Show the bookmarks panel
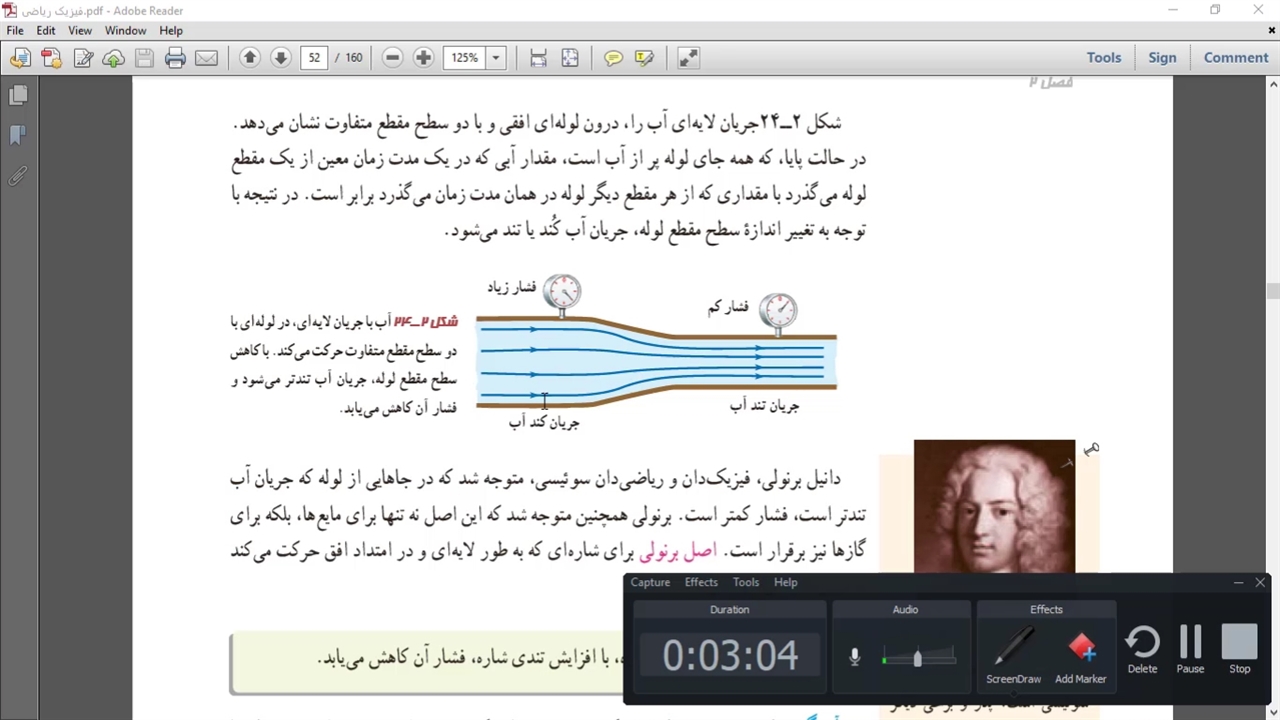 click(18, 135)
